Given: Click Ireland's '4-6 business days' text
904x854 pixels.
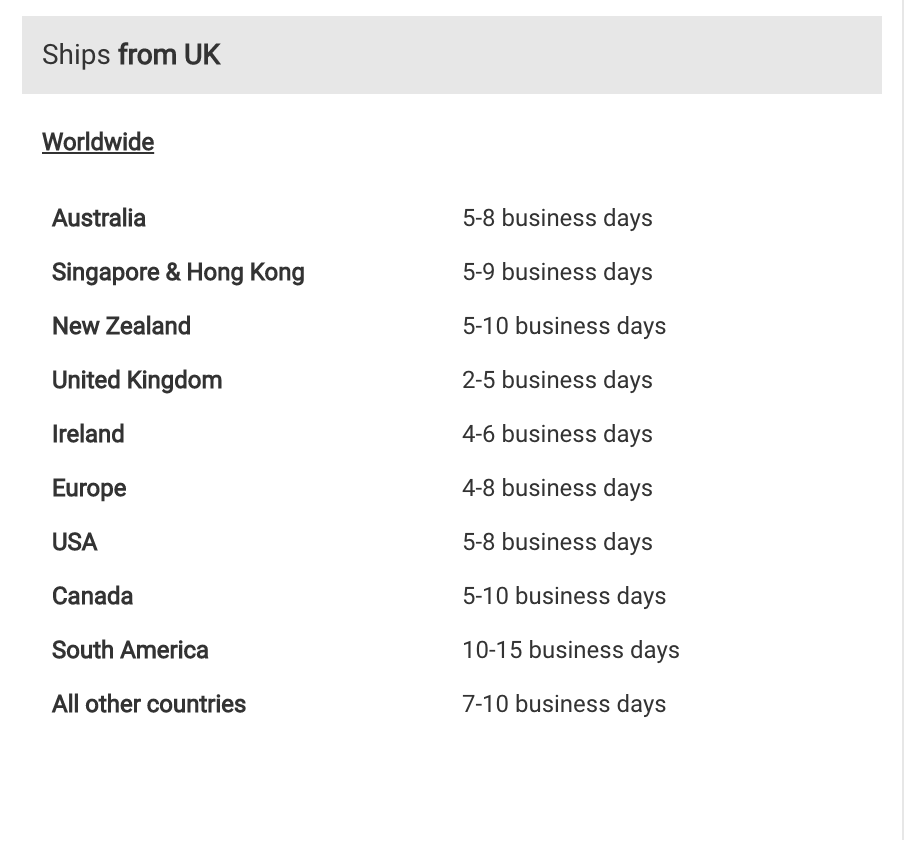Looking at the screenshot, I should coord(557,434).
